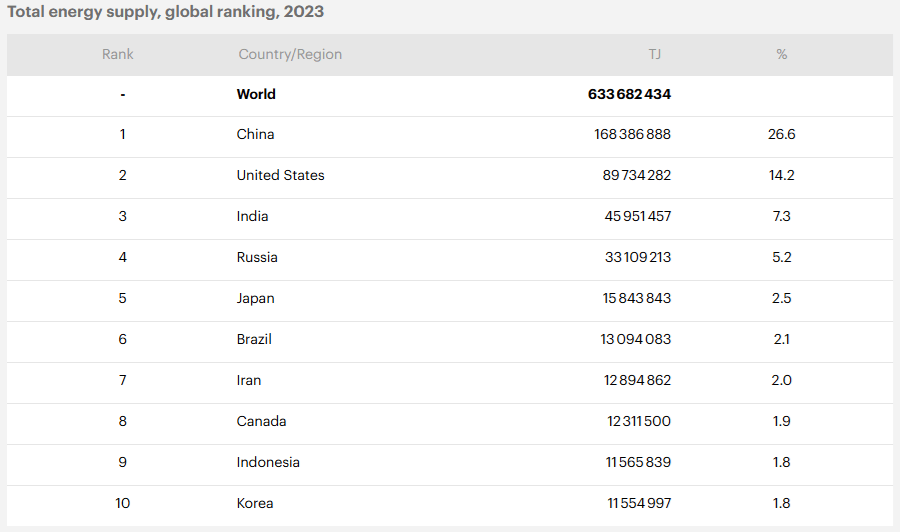This screenshot has width=900, height=532.
Task: Click India's TJ value 45 951 457
Action: [x=638, y=216]
